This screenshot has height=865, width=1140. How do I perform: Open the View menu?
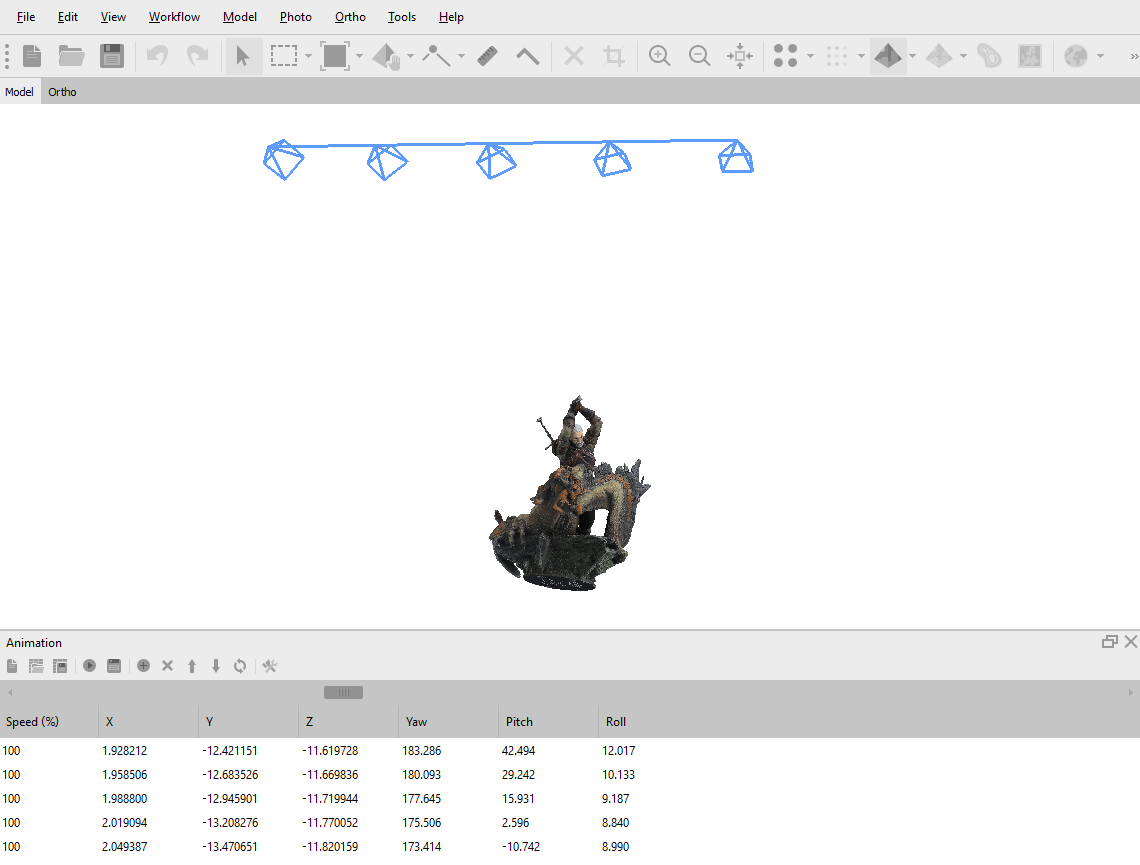pos(113,17)
